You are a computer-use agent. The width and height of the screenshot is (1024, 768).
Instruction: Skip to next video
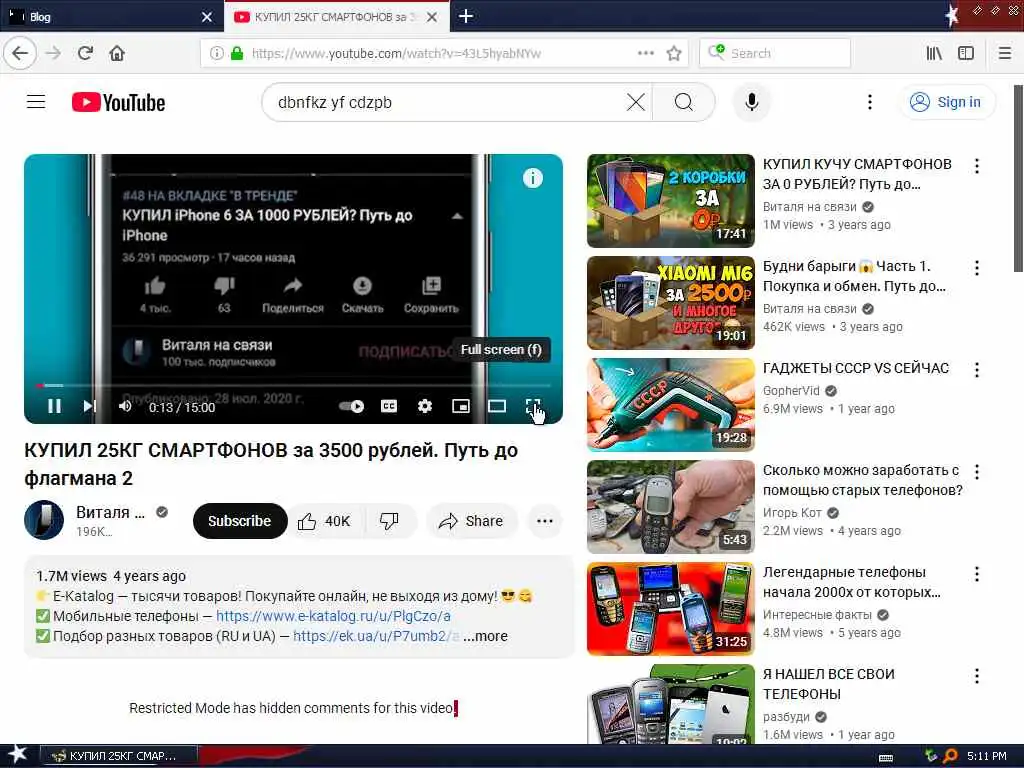[89, 406]
